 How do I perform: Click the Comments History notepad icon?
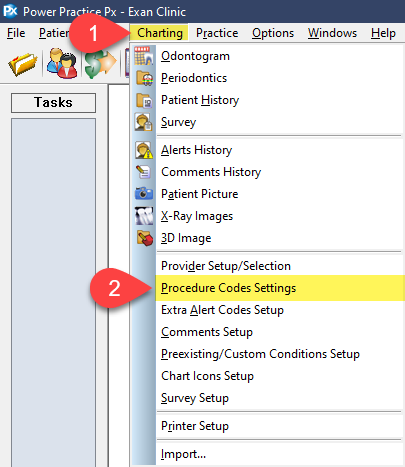[x=144, y=172]
